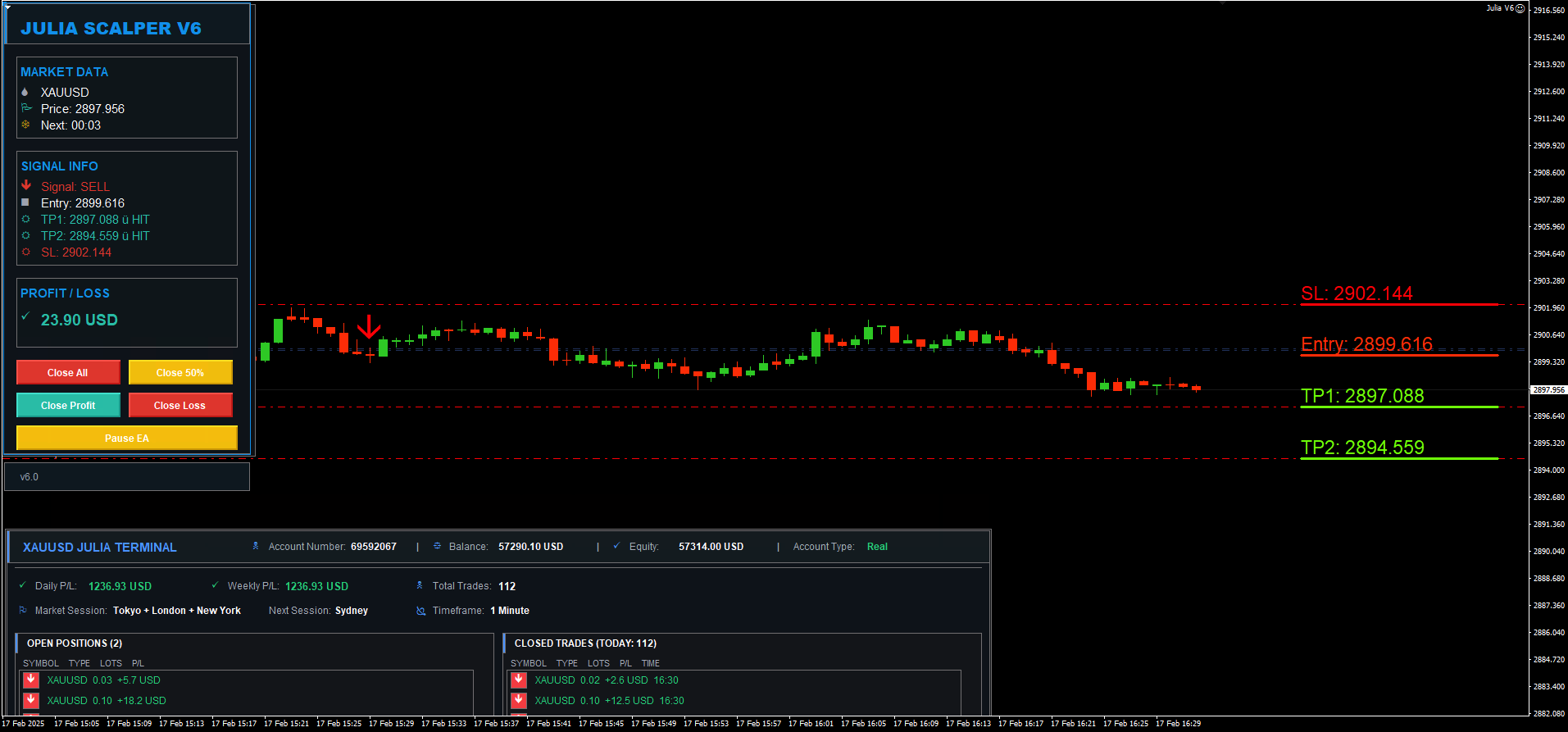The height and width of the screenshot is (732, 1568).
Task: Pause the EA with the yellow button
Action: (x=127, y=438)
